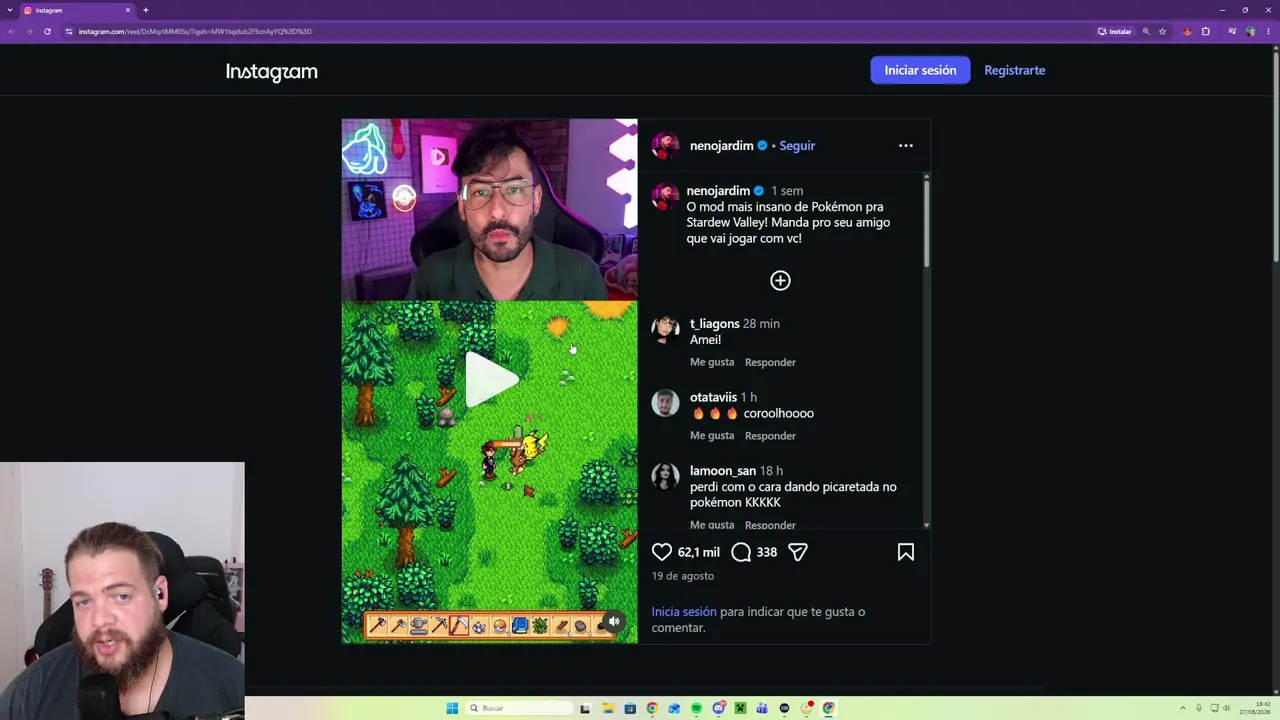Save the post with the bookmark icon
The height and width of the screenshot is (720, 1280).
coord(906,552)
